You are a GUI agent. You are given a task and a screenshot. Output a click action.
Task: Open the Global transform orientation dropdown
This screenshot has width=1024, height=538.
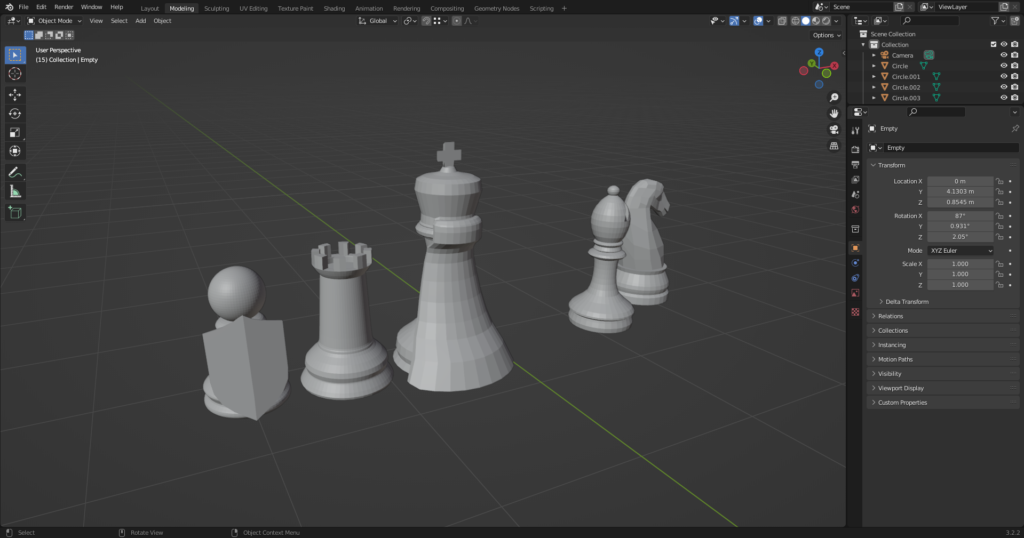pos(377,21)
